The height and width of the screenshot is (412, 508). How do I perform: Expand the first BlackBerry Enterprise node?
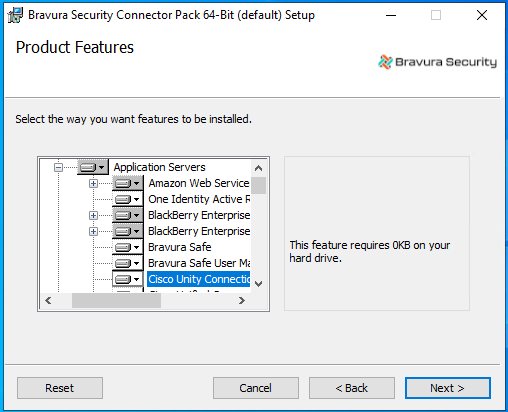pyautogui.click(x=93, y=215)
